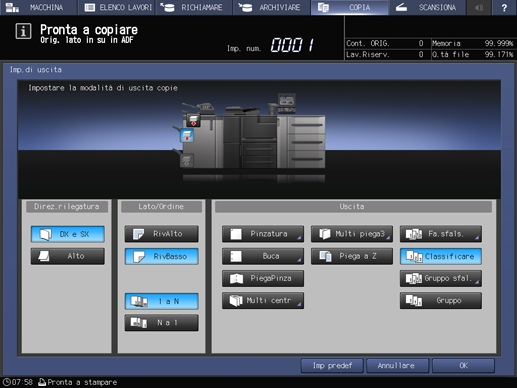Click the RivAlto page icon
The height and width of the screenshot is (388, 517).
[138, 234]
